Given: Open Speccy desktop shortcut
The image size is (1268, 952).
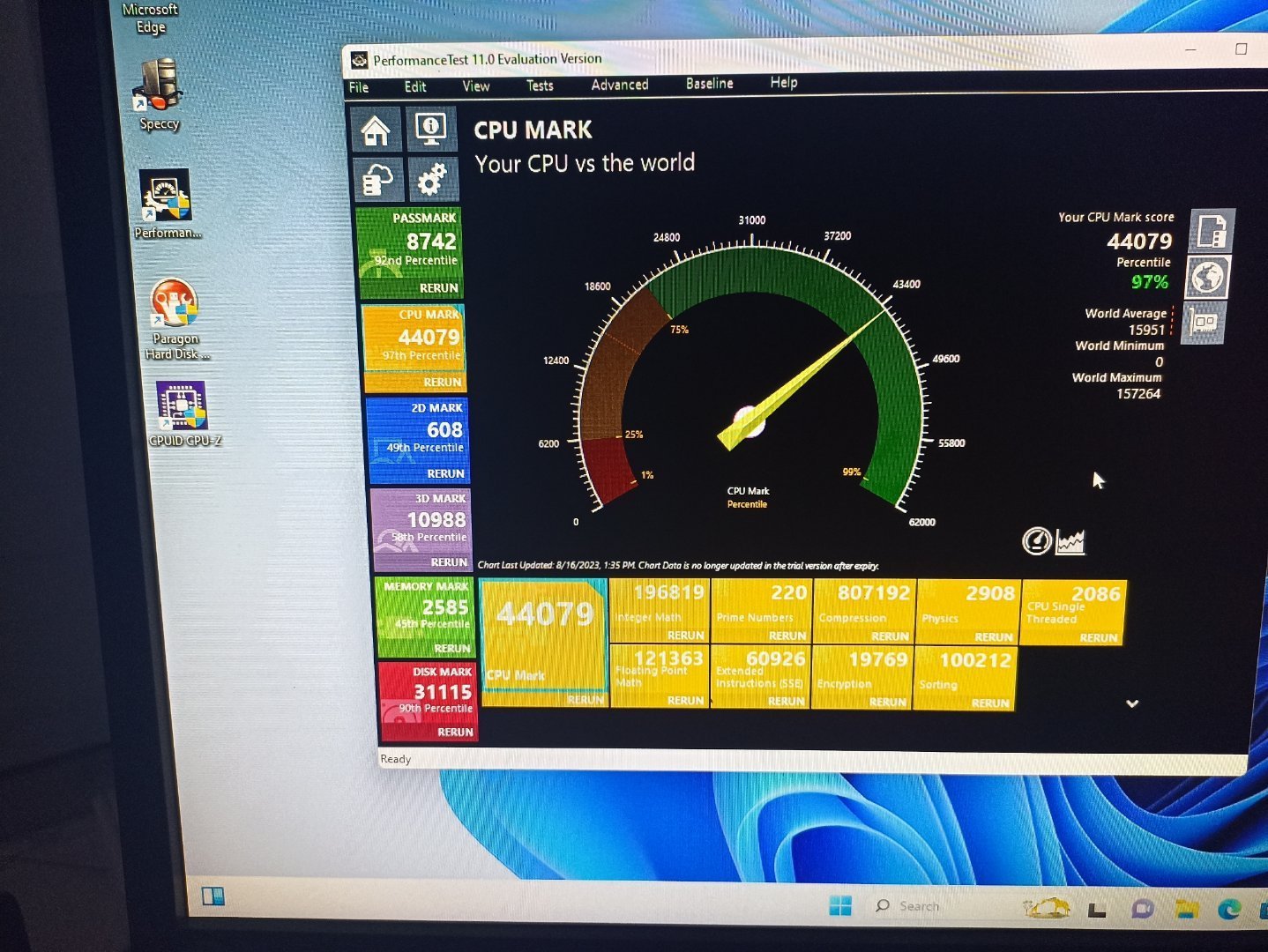Looking at the screenshot, I should (x=158, y=95).
